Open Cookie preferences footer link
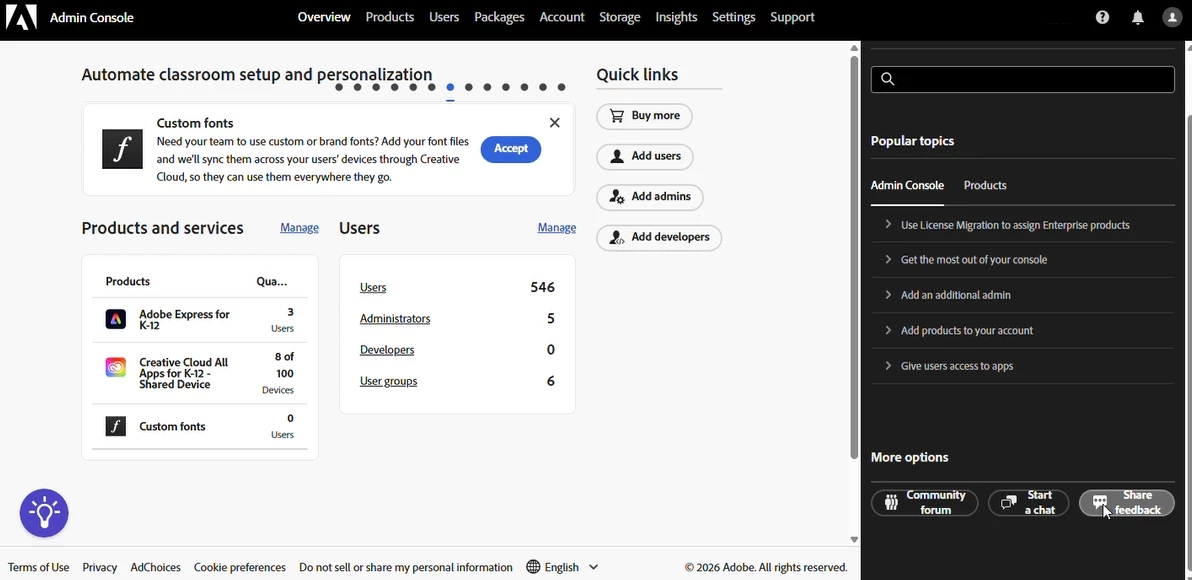This screenshot has height=580, width=1192. (x=239, y=567)
